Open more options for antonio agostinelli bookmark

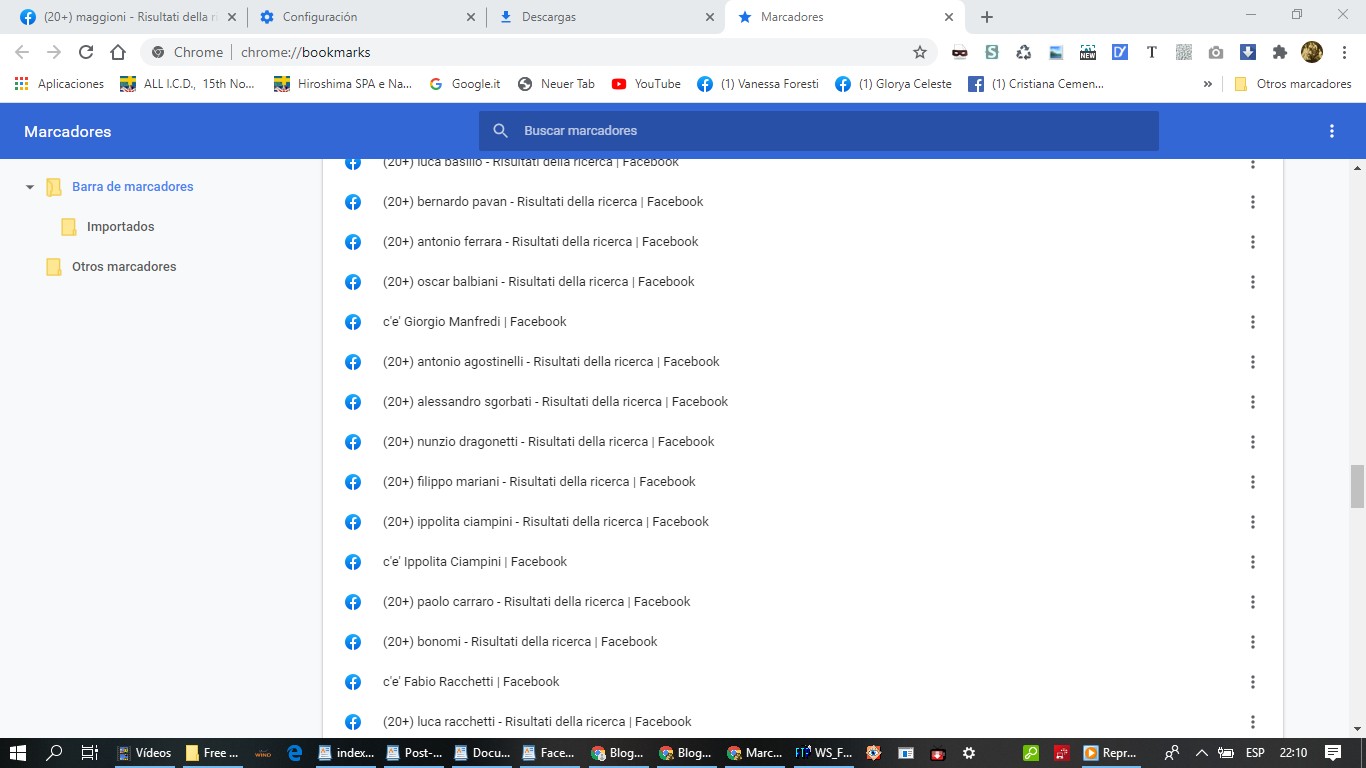[x=1252, y=362]
